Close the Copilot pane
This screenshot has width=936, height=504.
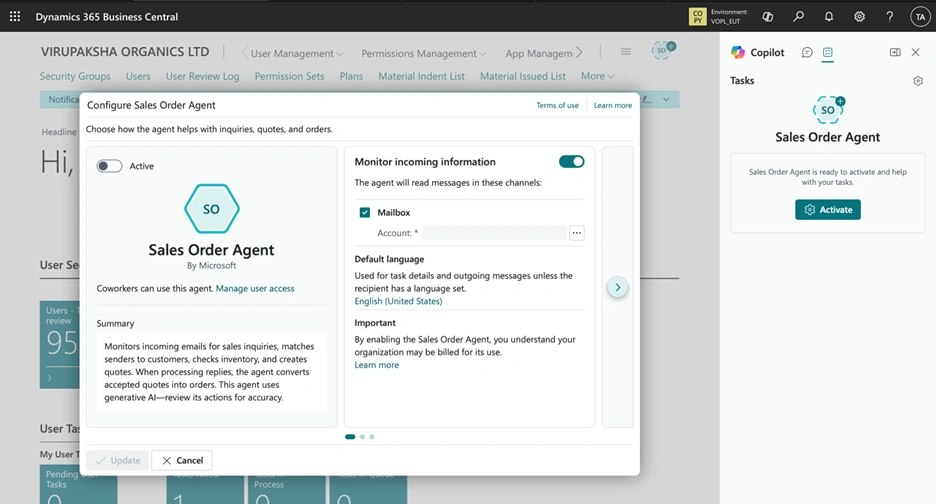[x=915, y=53]
